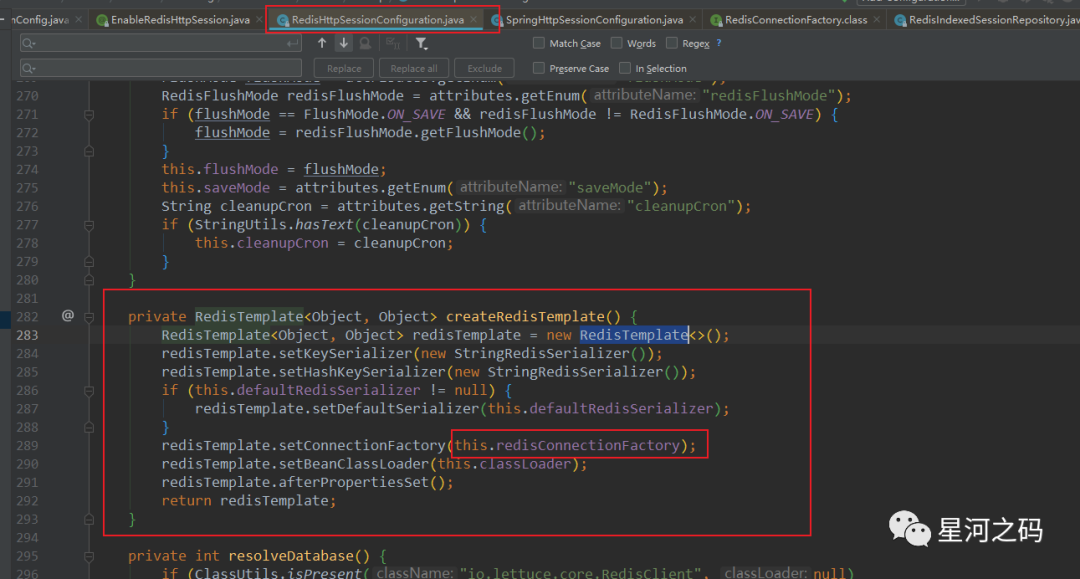This screenshot has height=579, width=1080.
Task: Collapse the if block at line 286
Action: 89,390
